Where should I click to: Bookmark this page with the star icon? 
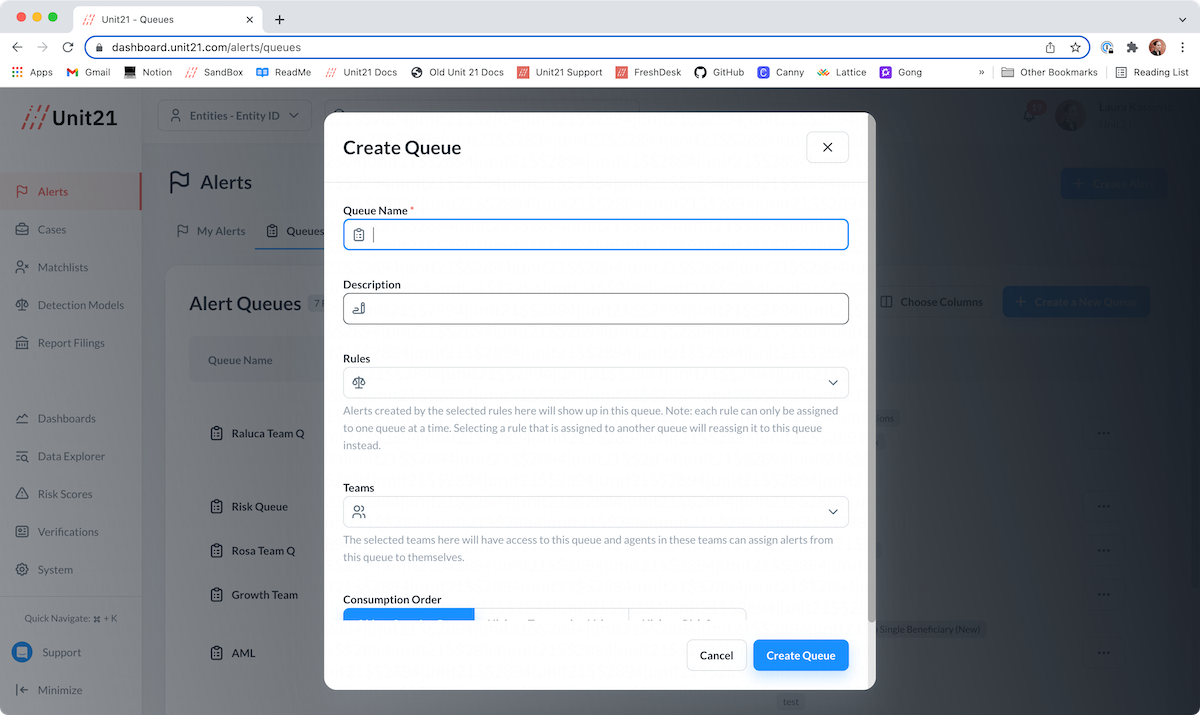tap(1075, 47)
